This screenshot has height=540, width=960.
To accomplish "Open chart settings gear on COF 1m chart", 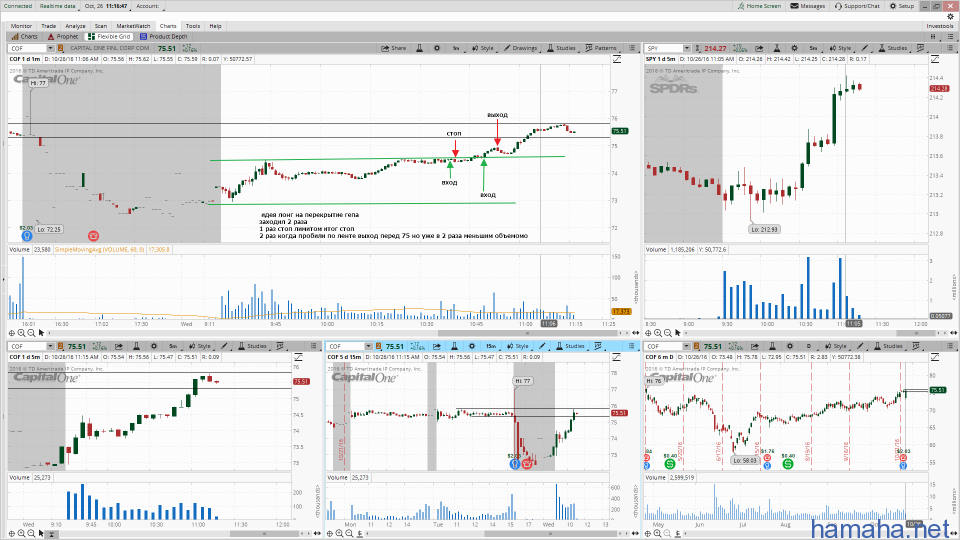I will 437,48.
